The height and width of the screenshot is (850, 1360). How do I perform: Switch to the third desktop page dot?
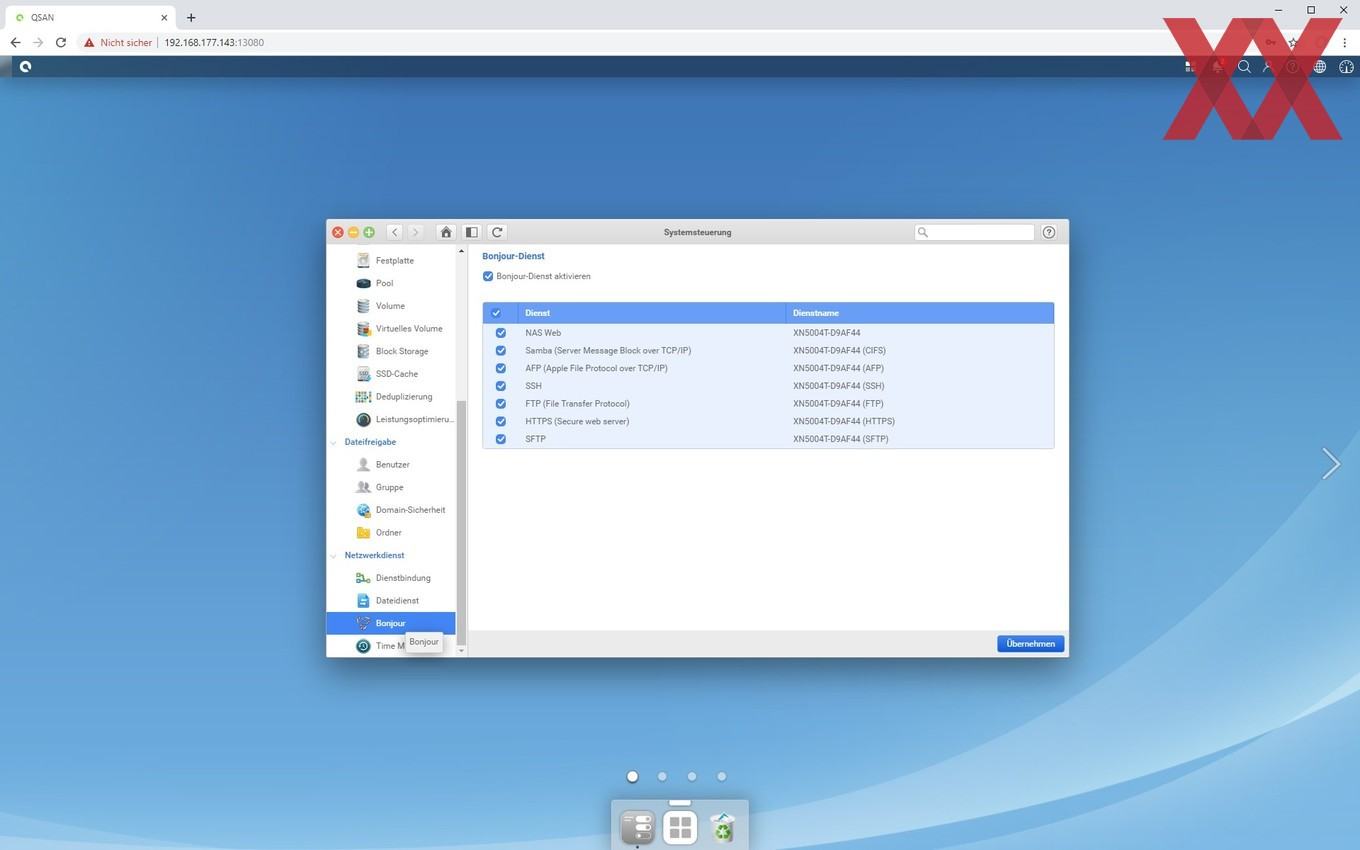pos(692,776)
